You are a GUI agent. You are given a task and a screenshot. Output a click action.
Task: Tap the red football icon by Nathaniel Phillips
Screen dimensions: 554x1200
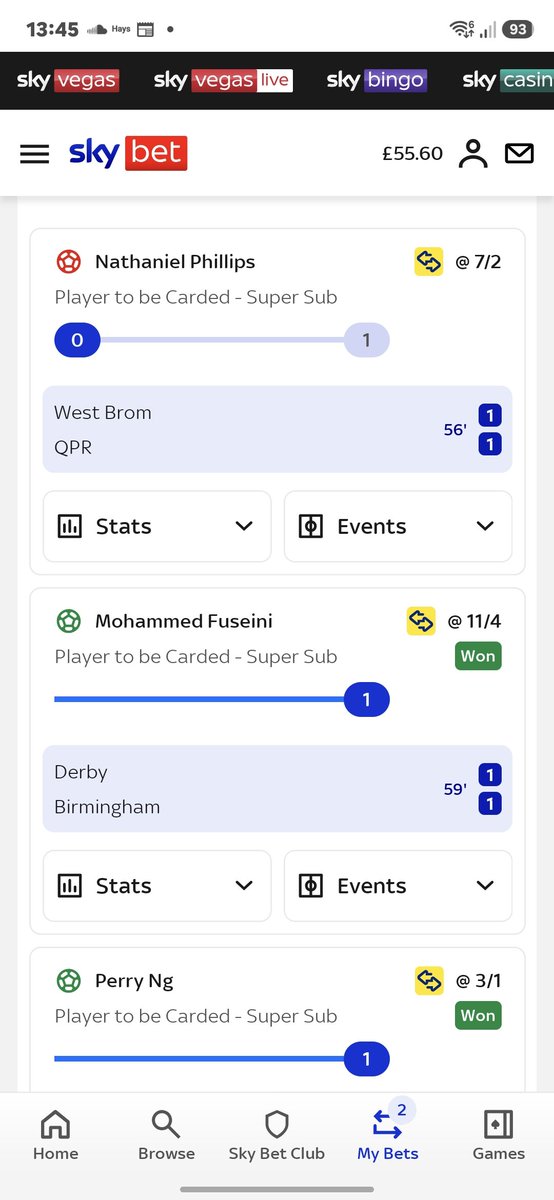coord(68,262)
